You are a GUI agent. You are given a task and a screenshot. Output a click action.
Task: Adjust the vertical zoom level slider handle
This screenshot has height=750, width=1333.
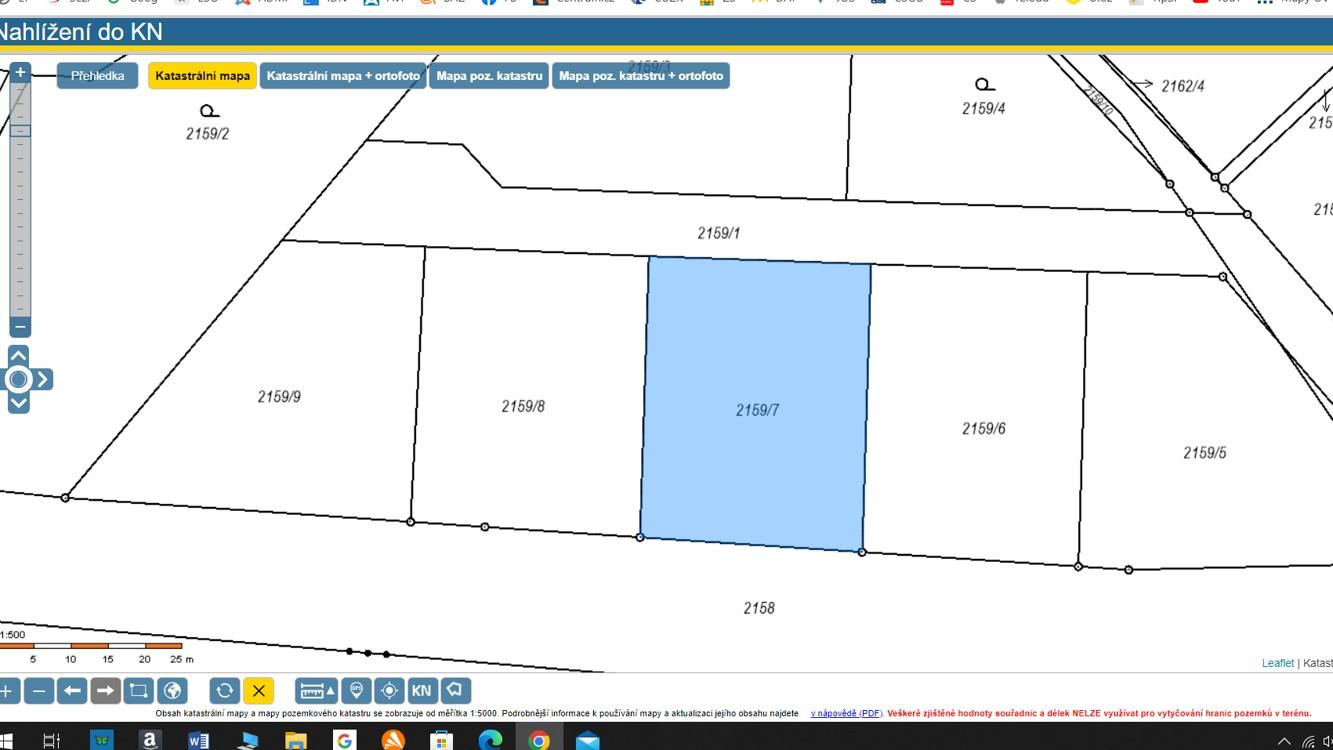pos(20,130)
